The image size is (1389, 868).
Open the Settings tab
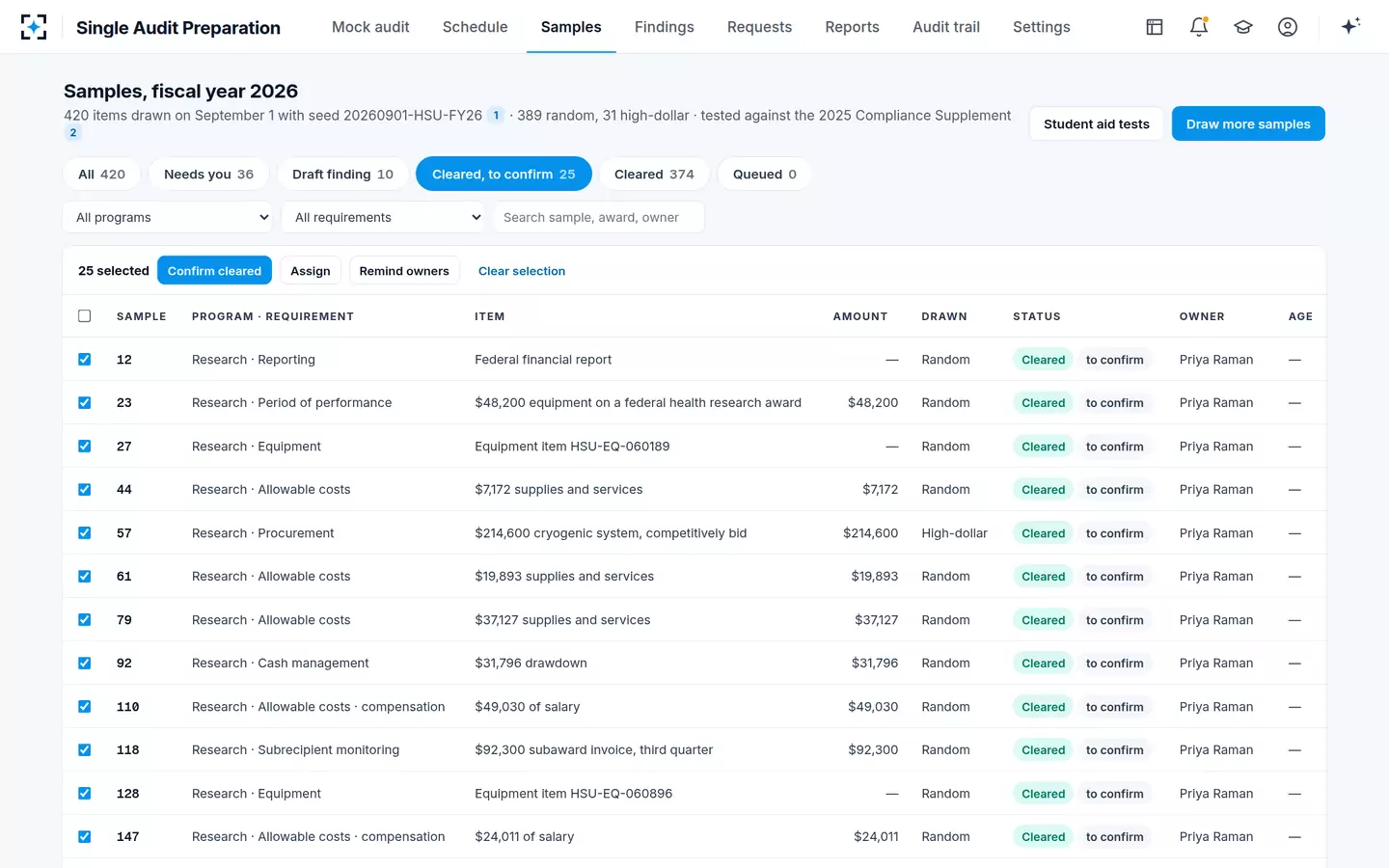point(1042,27)
